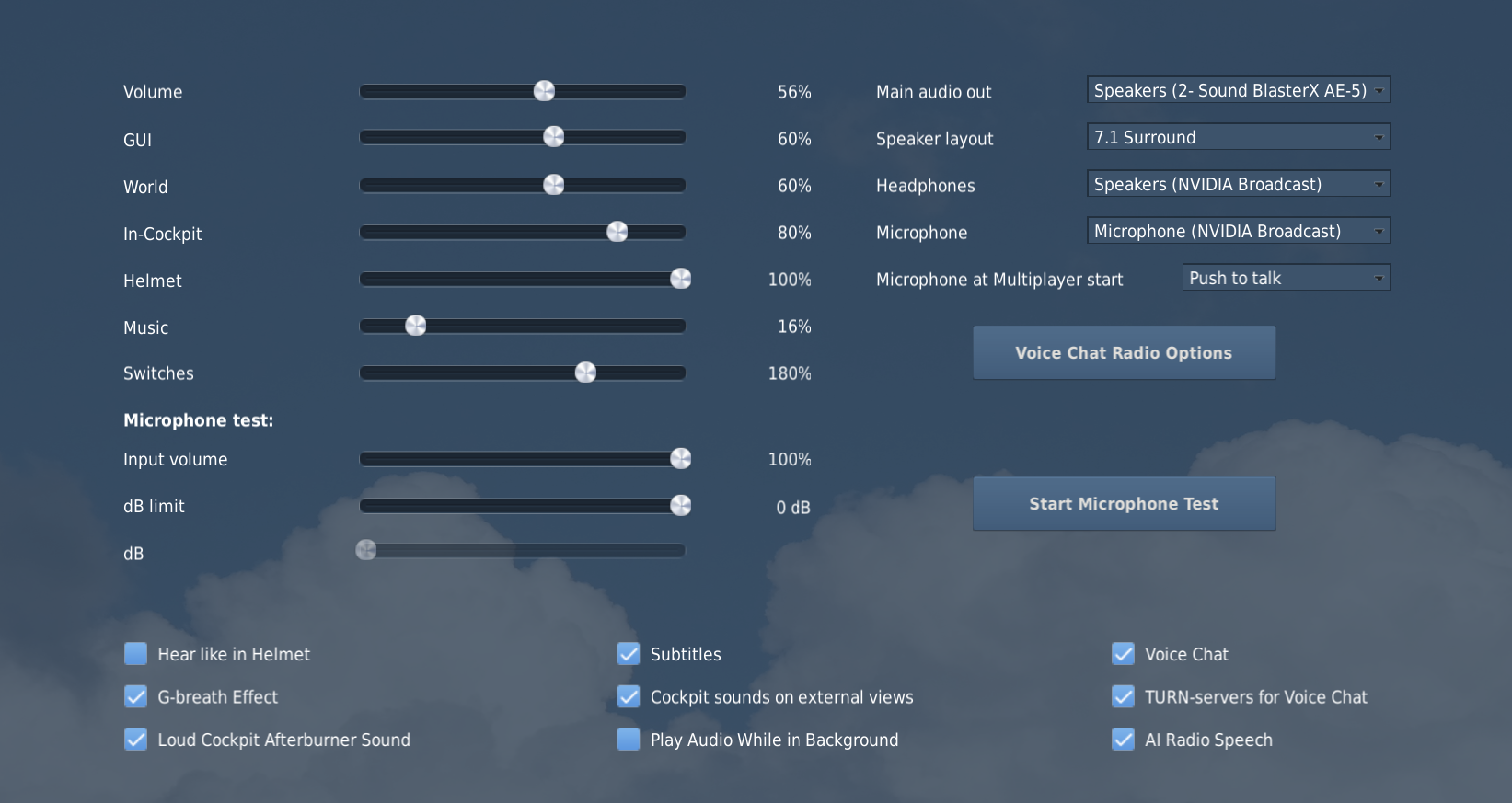This screenshot has height=803, width=1512.
Task: Toggle Subtitles checkbox
Action: (629, 654)
